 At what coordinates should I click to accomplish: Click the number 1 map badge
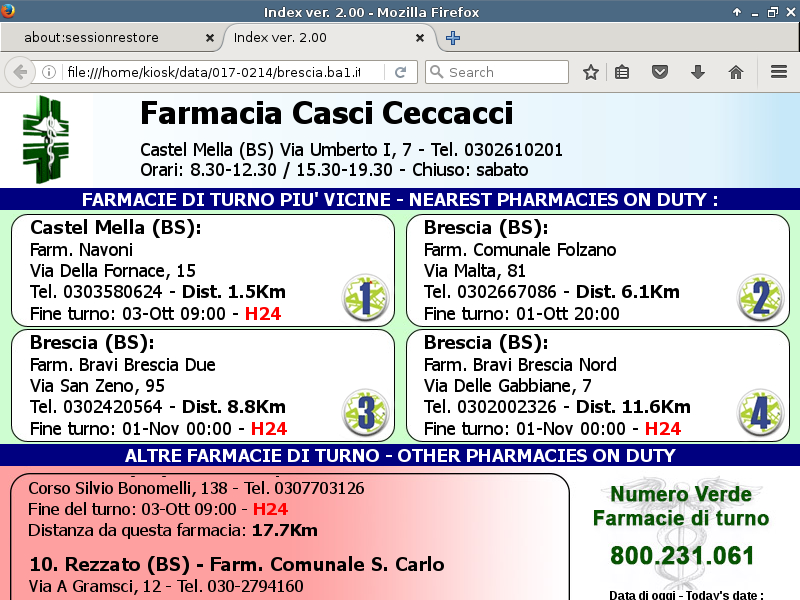click(365, 298)
